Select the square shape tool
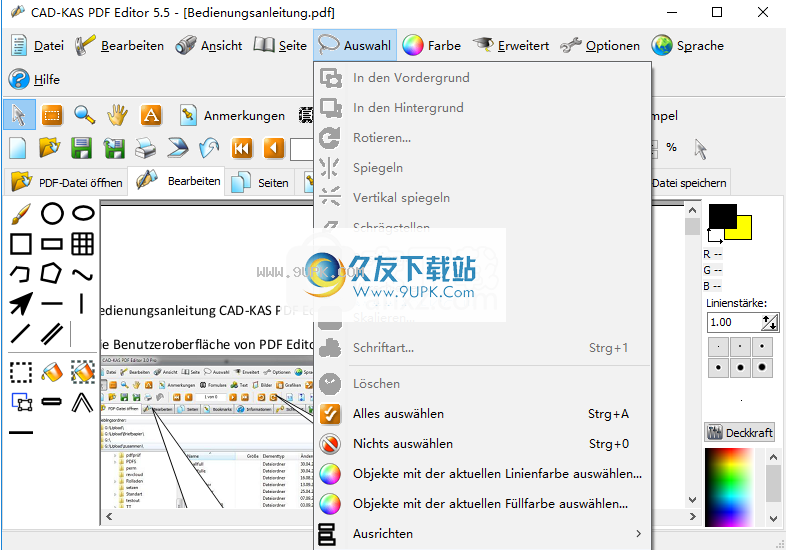 21,244
